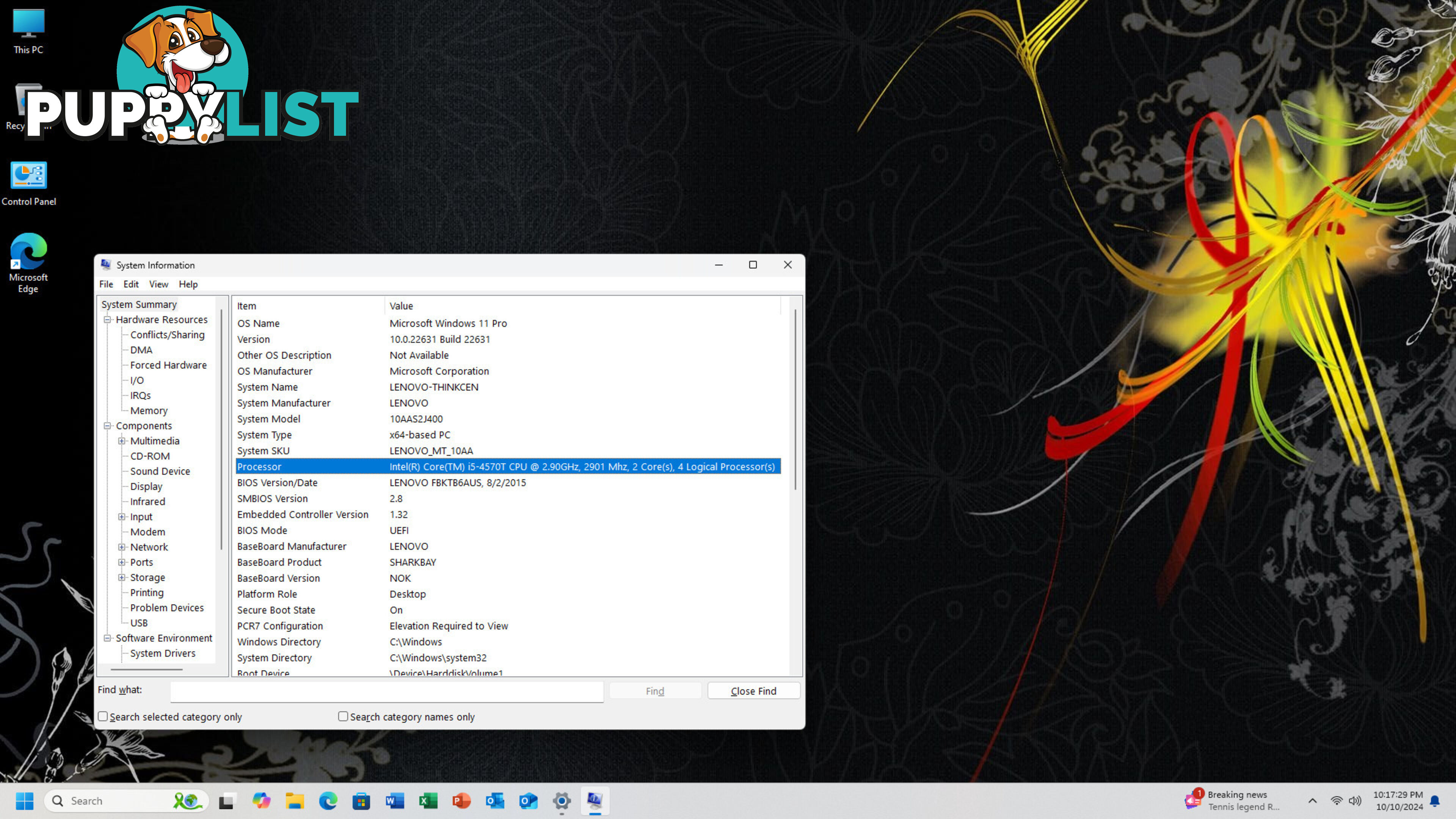Open the File menu
1456x819 pixels.
point(106,284)
